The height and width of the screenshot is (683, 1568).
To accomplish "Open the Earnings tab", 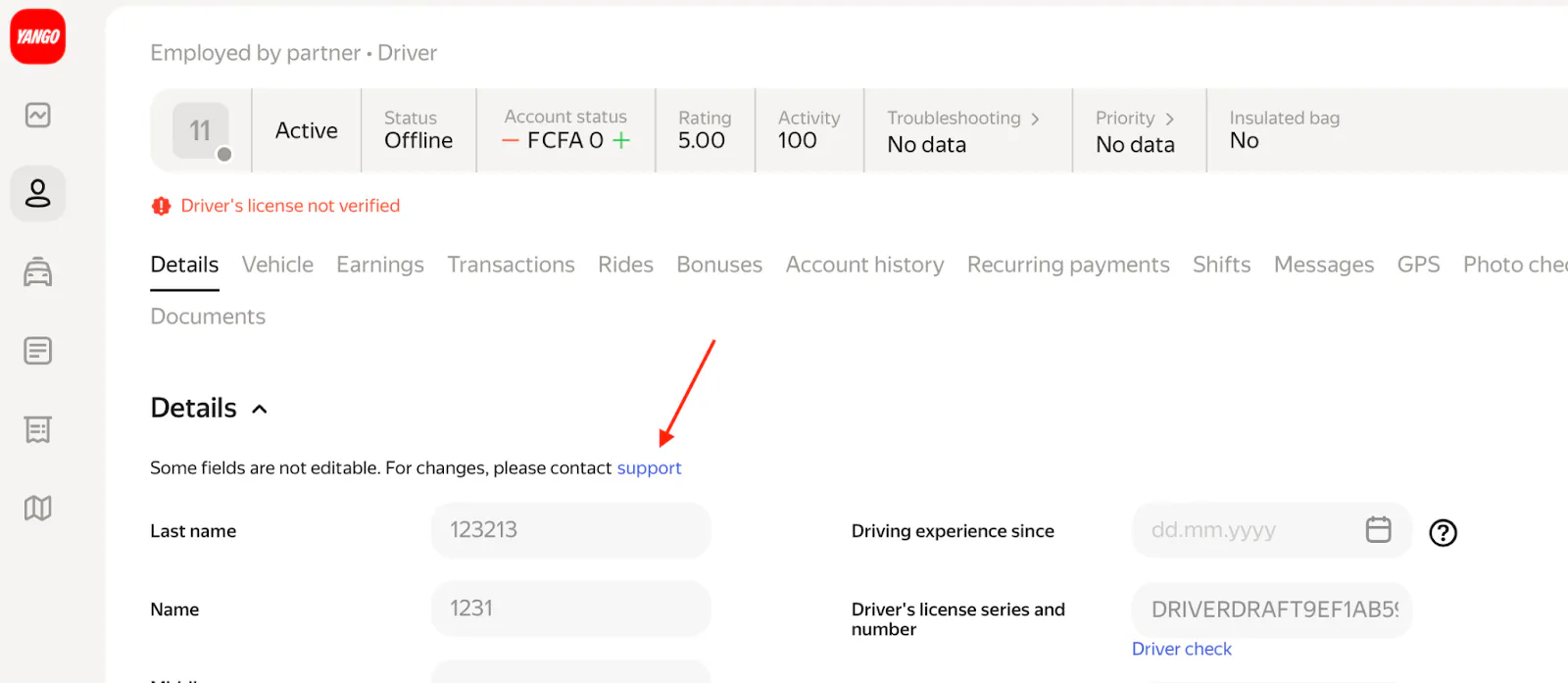I will coord(380,265).
